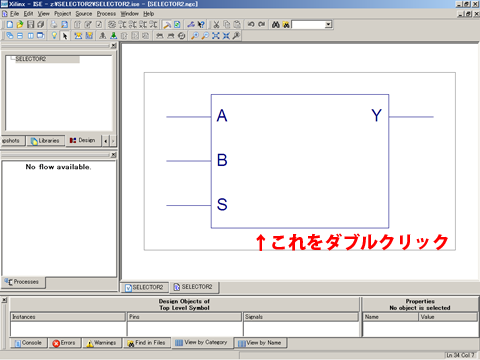Click the lightbulb toolbar icon
The width and height of the screenshot is (480, 360).
[54, 35]
